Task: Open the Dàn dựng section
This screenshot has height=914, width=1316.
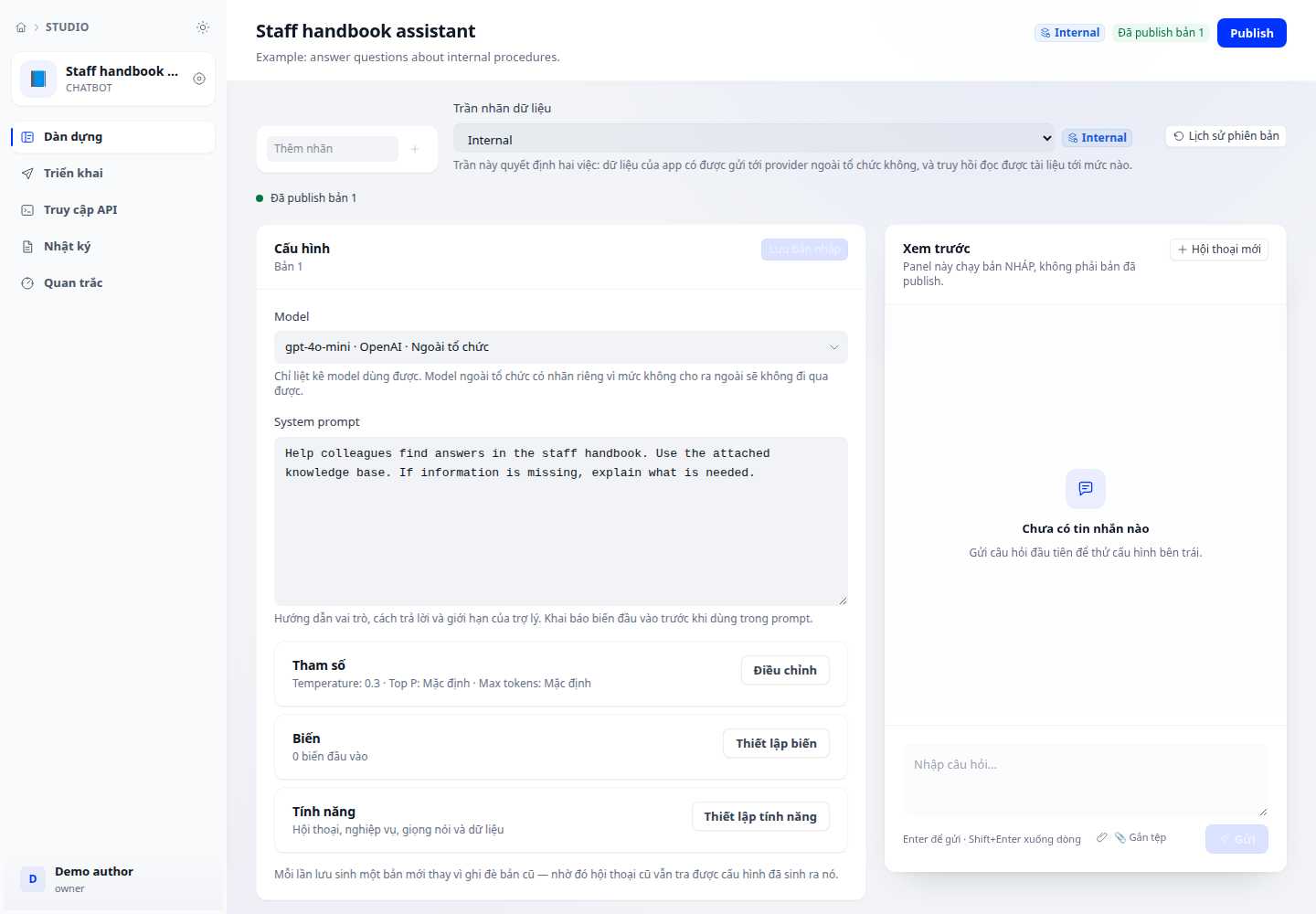Action: tap(113, 137)
